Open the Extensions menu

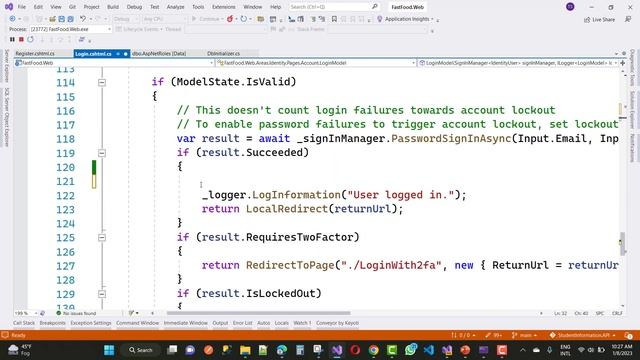(224, 7)
